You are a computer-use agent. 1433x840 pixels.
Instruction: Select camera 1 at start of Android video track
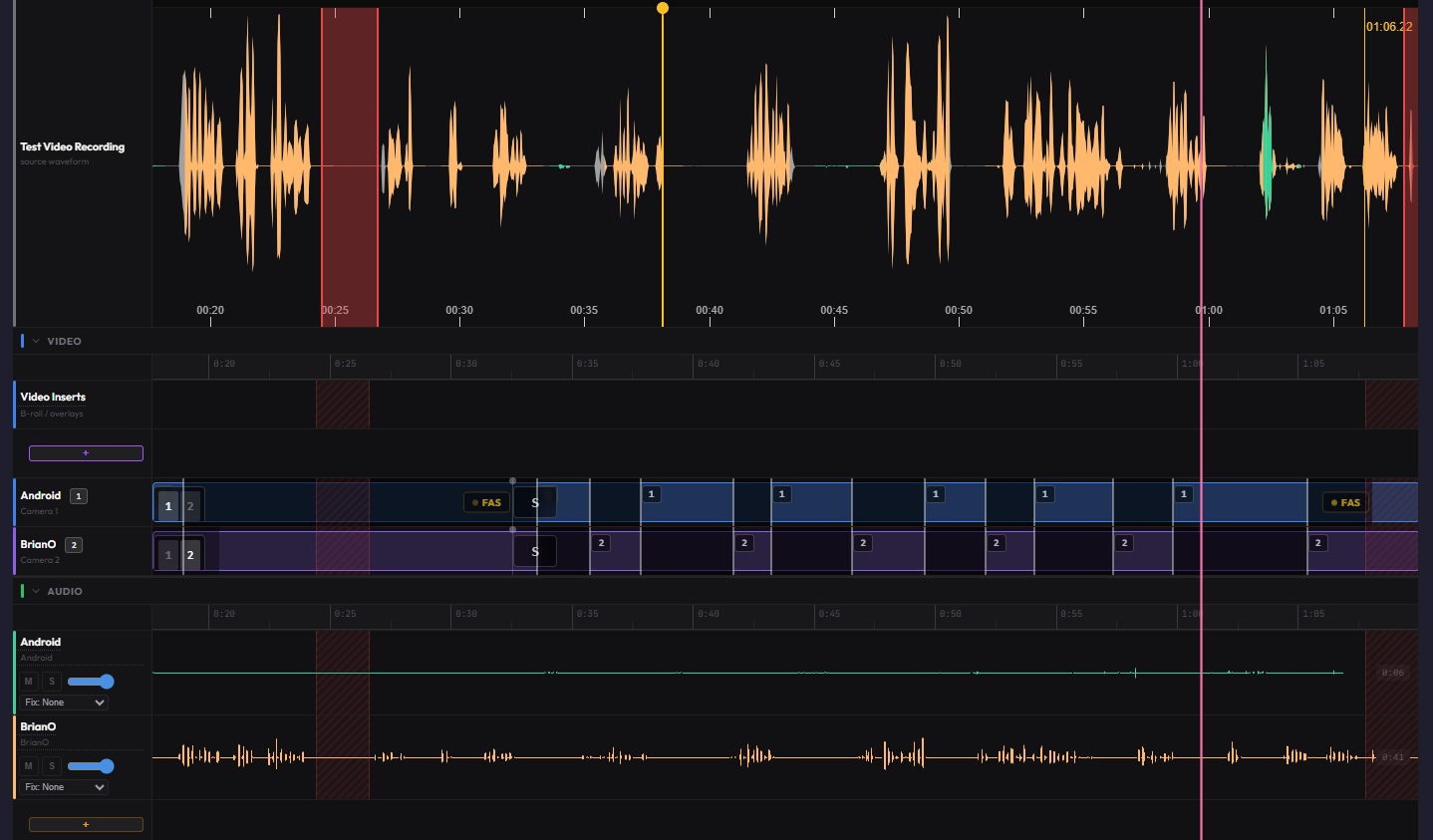click(x=168, y=506)
